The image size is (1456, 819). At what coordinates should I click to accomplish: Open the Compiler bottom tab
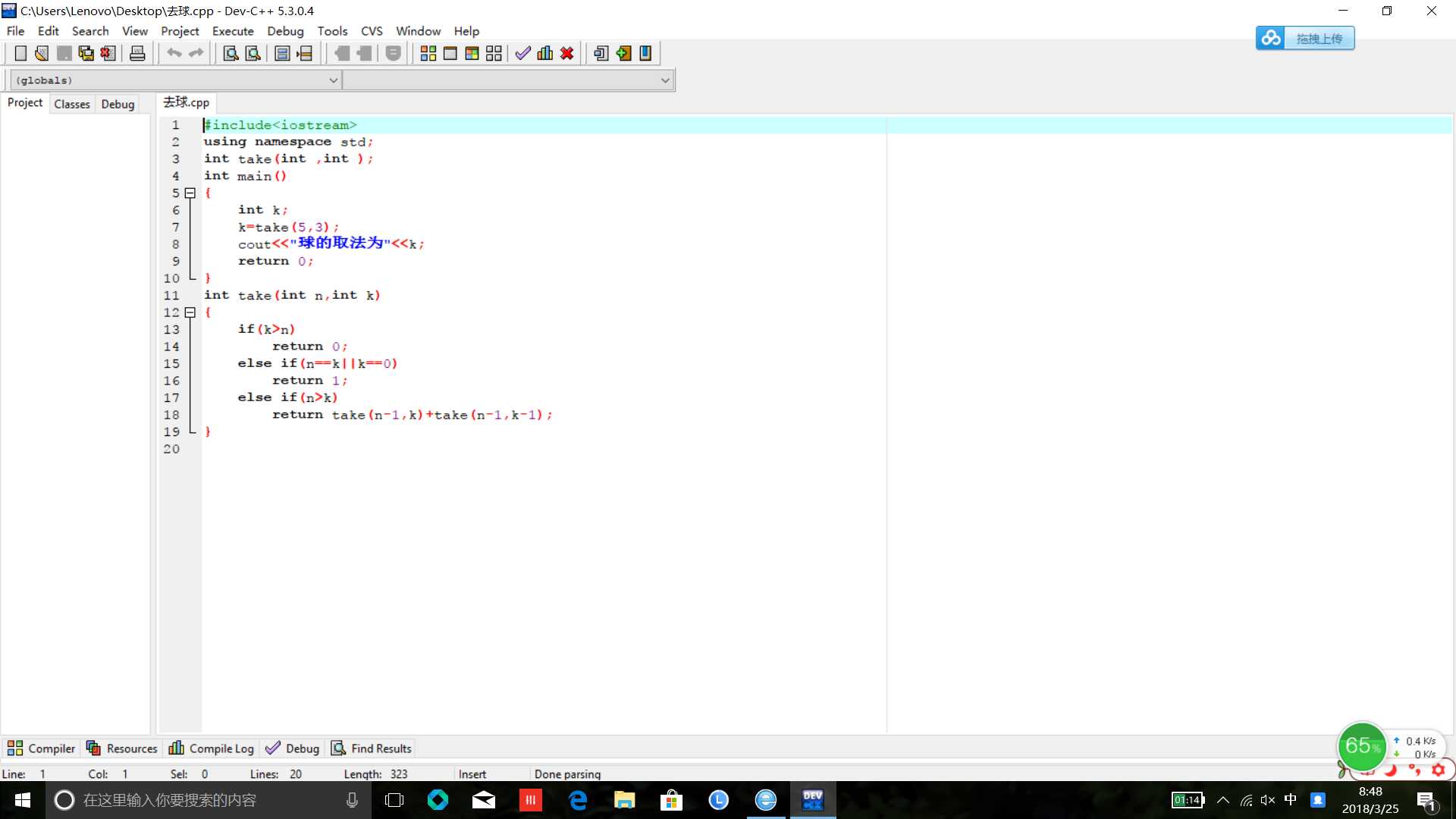point(42,748)
